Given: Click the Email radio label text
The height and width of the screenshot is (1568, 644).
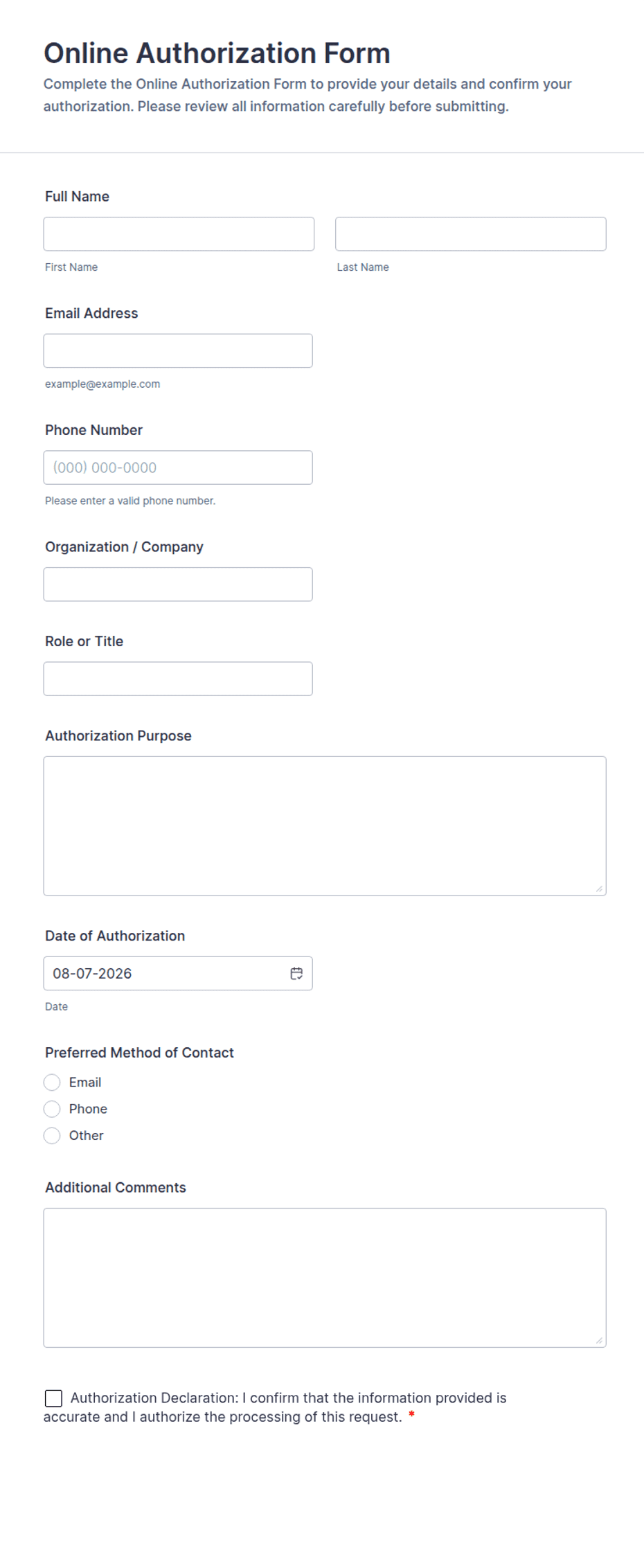Looking at the screenshot, I should click(85, 1082).
